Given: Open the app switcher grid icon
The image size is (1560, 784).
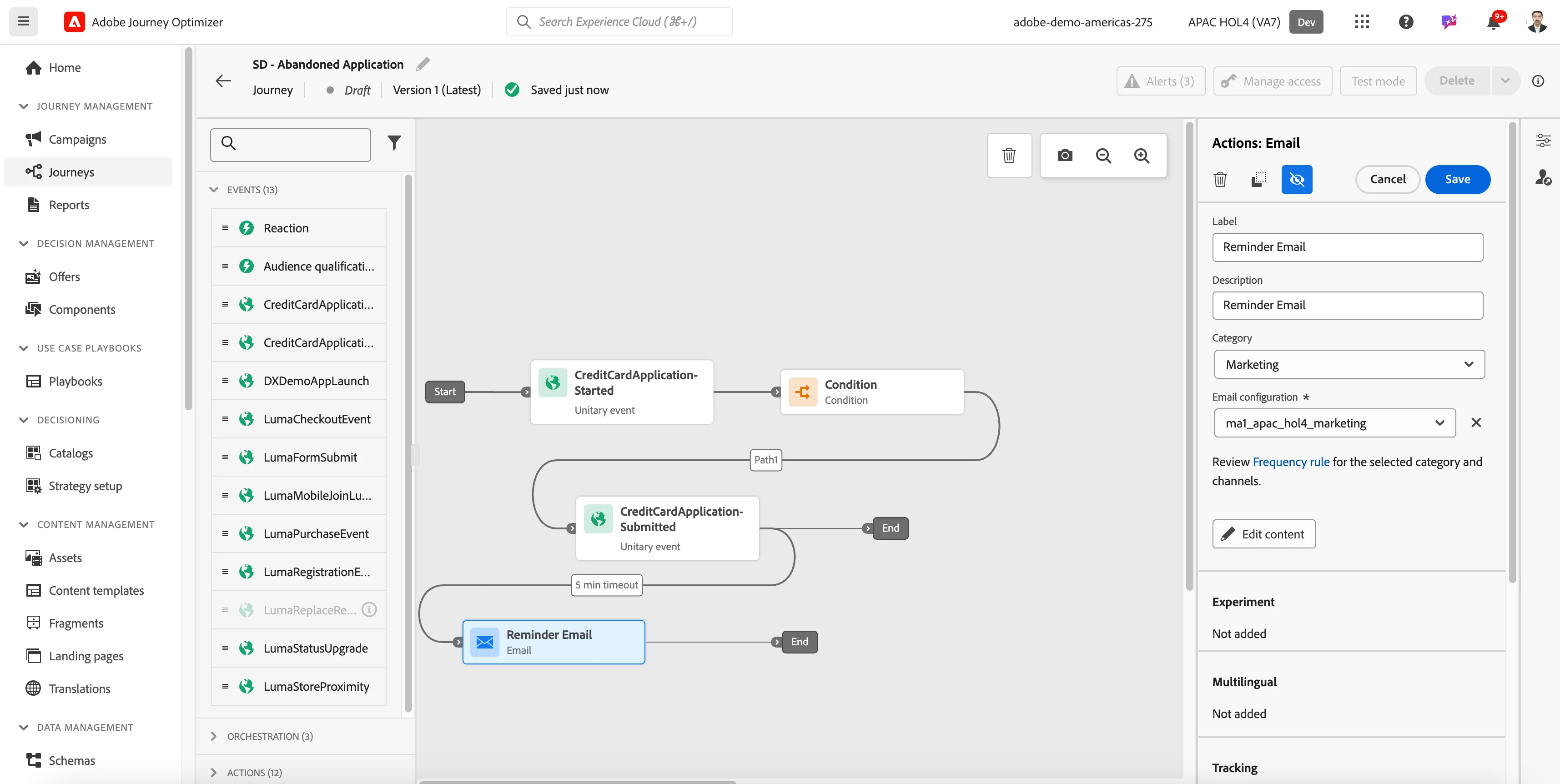Looking at the screenshot, I should click(x=1361, y=22).
